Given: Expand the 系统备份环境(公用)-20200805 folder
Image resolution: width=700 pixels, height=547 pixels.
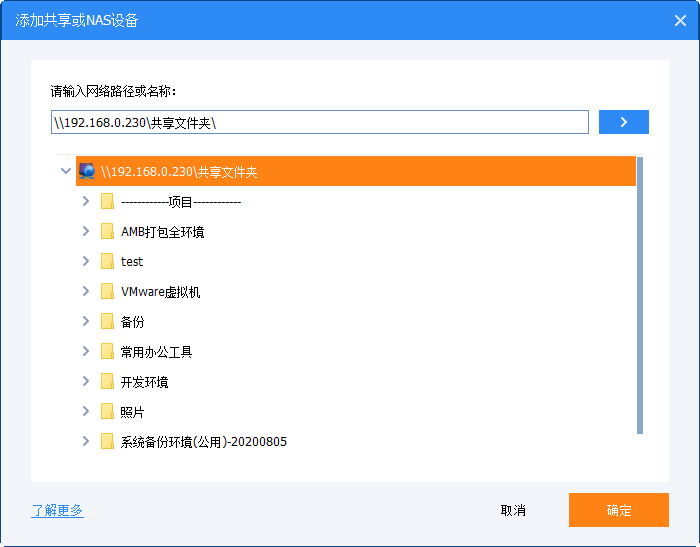Looking at the screenshot, I should (x=86, y=442).
